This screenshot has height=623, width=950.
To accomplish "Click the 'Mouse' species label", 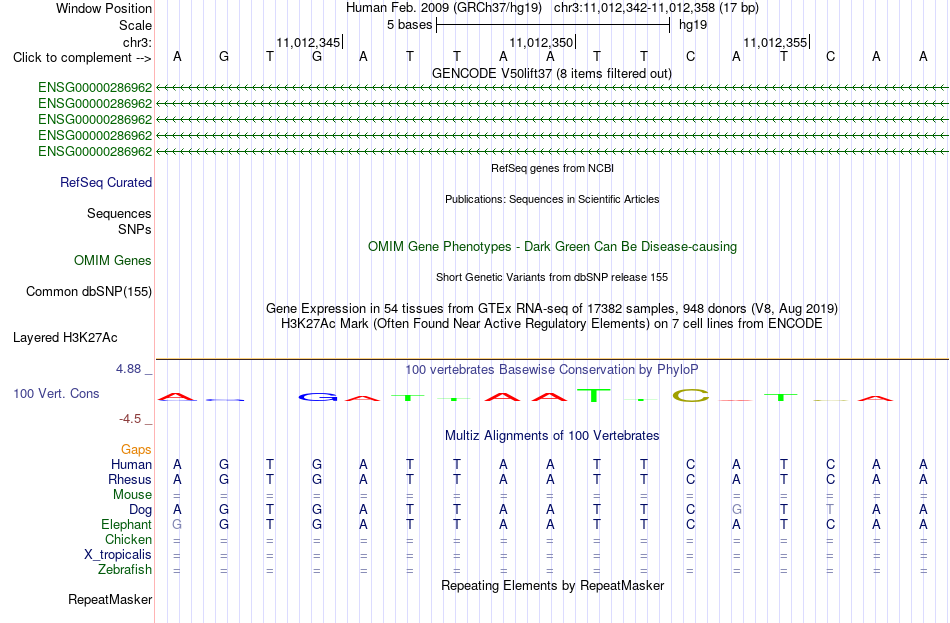I will 132,495.
